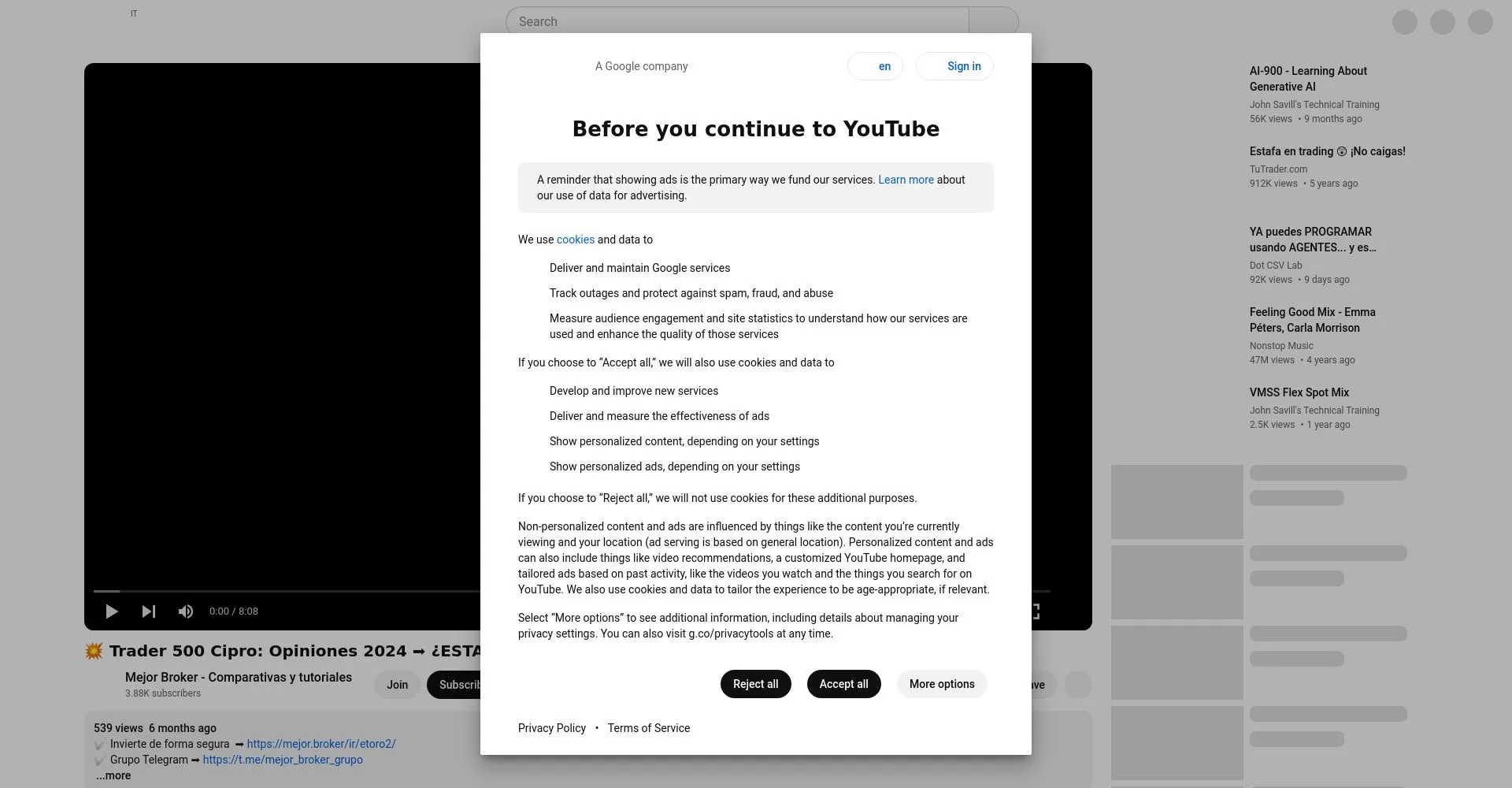Image resolution: width=1512 pixels, height=788 pixels.
Task: Click the 'A Google company' text
Action: tap(641, 66)
